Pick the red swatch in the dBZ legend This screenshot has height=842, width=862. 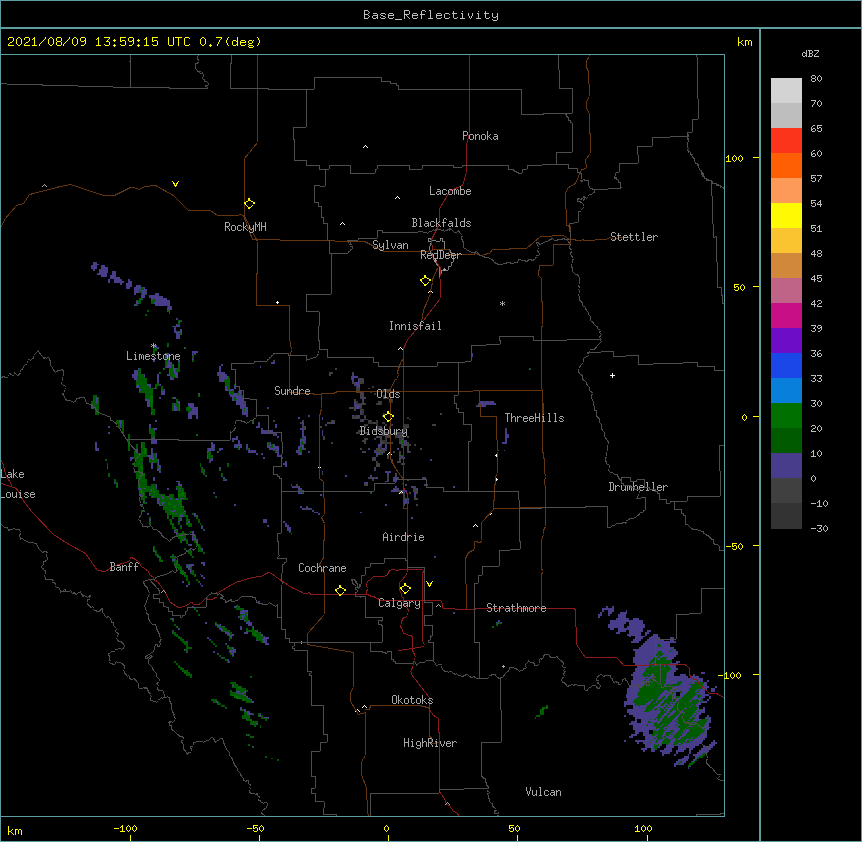point(786,141)
